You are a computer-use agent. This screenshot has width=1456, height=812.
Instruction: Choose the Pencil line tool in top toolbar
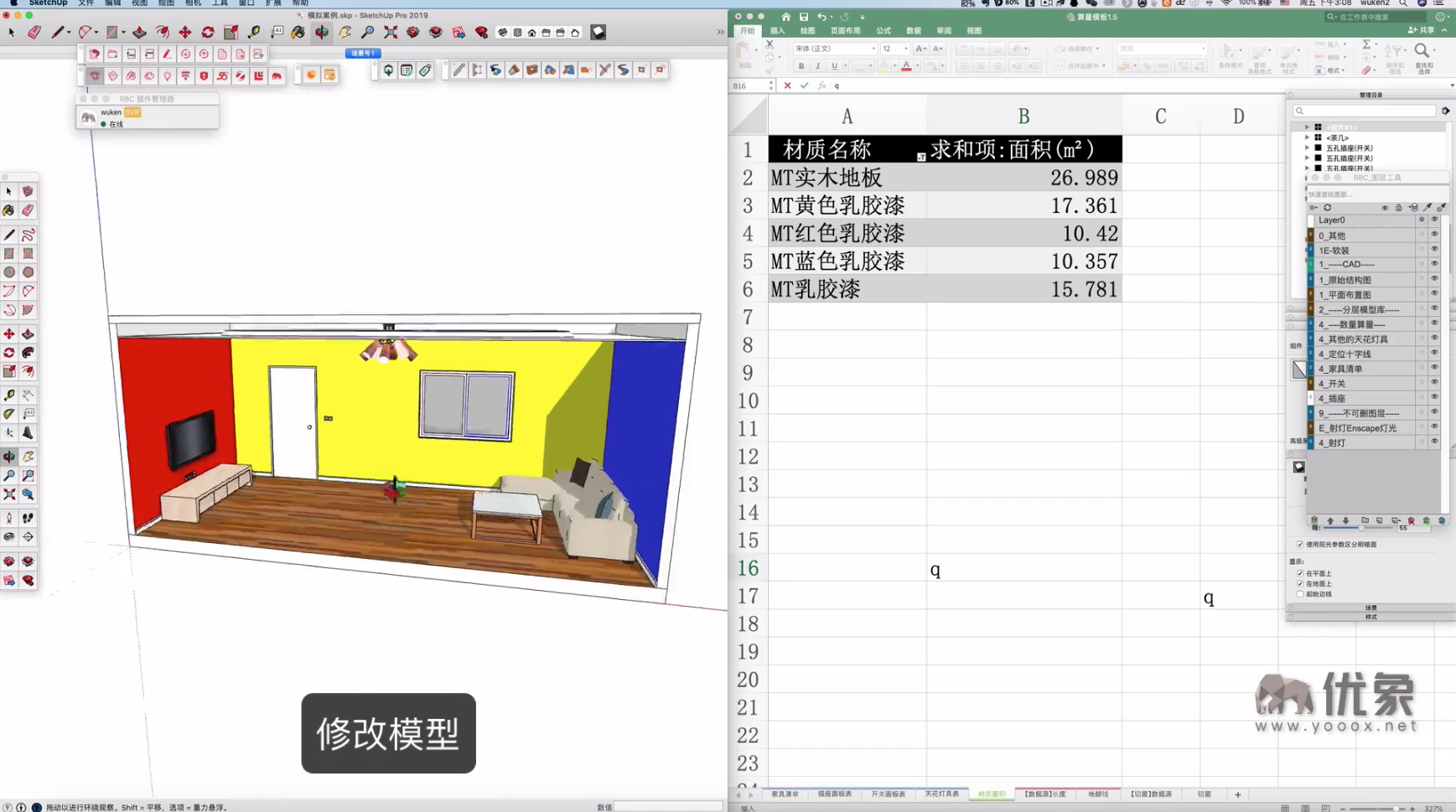pyautogui.click(x=57, y=33)
